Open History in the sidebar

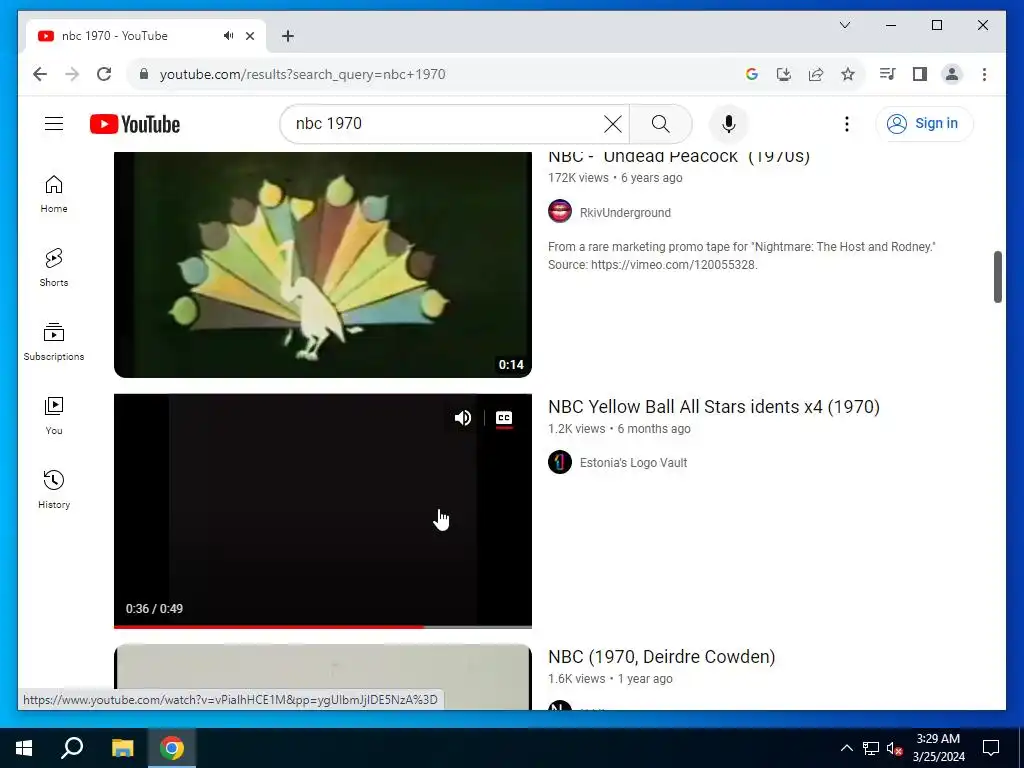click(54, 489)
